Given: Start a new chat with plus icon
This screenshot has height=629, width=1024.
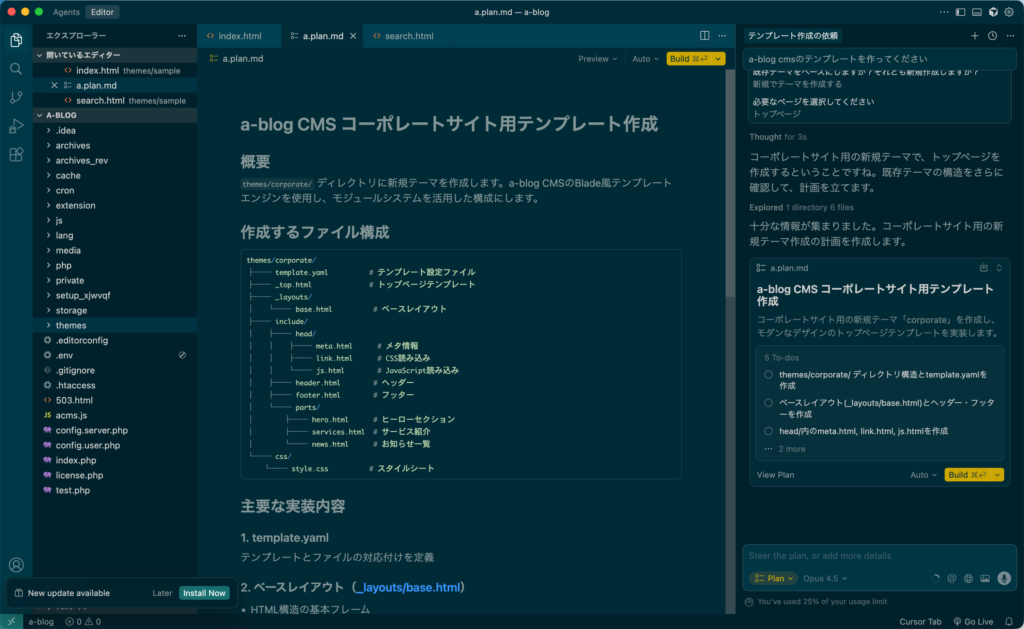Looking at the screenshot, I should [x=975, y=36].
